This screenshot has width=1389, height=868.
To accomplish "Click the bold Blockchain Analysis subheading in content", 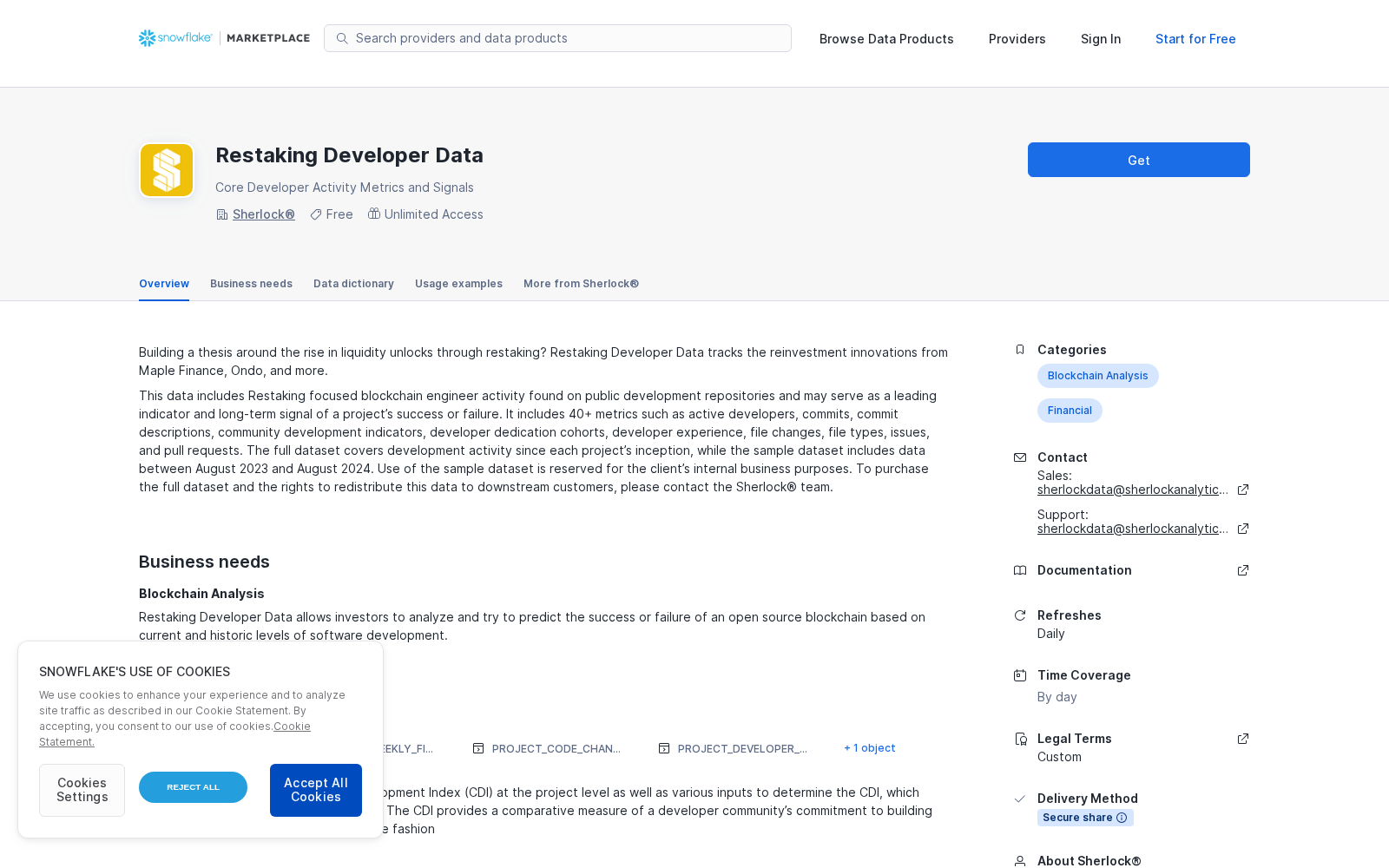I will point(201,594).
